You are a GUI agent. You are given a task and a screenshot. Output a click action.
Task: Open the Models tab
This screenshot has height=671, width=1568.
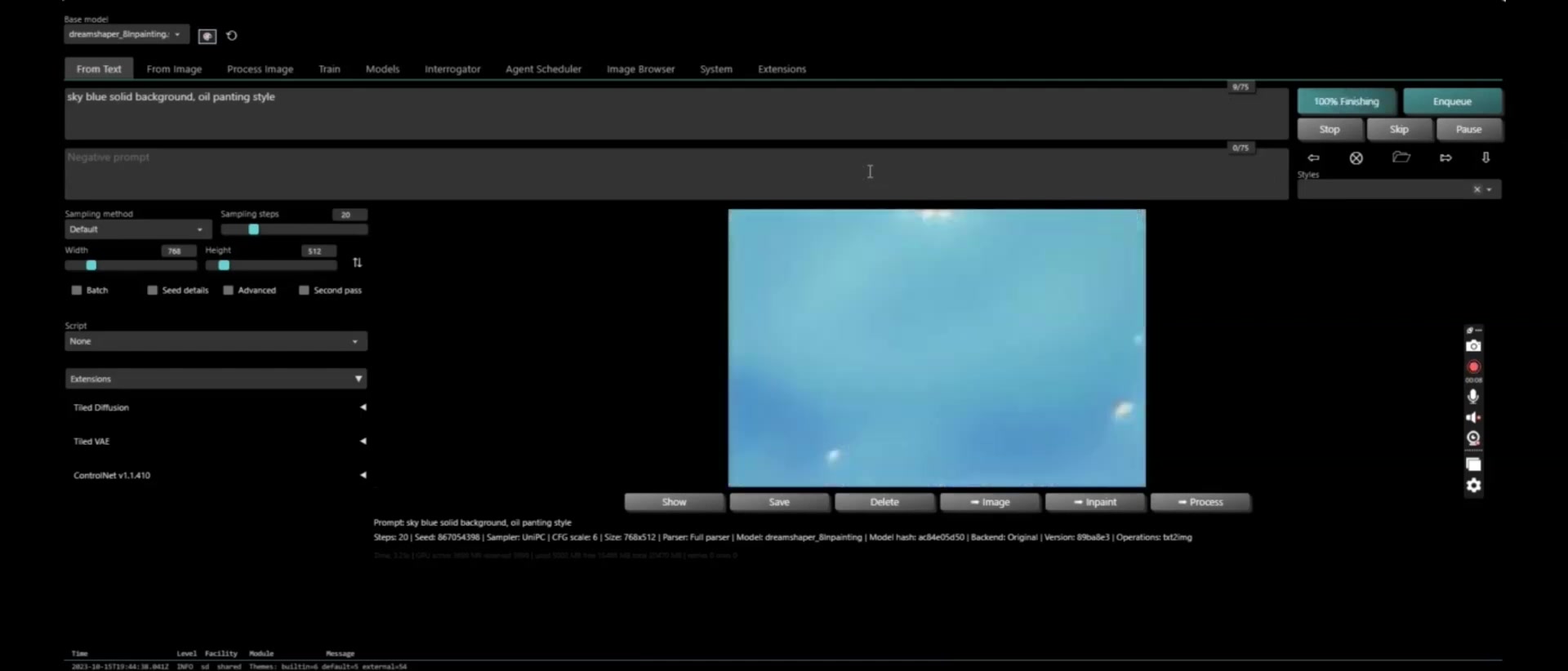click(382, 69)
